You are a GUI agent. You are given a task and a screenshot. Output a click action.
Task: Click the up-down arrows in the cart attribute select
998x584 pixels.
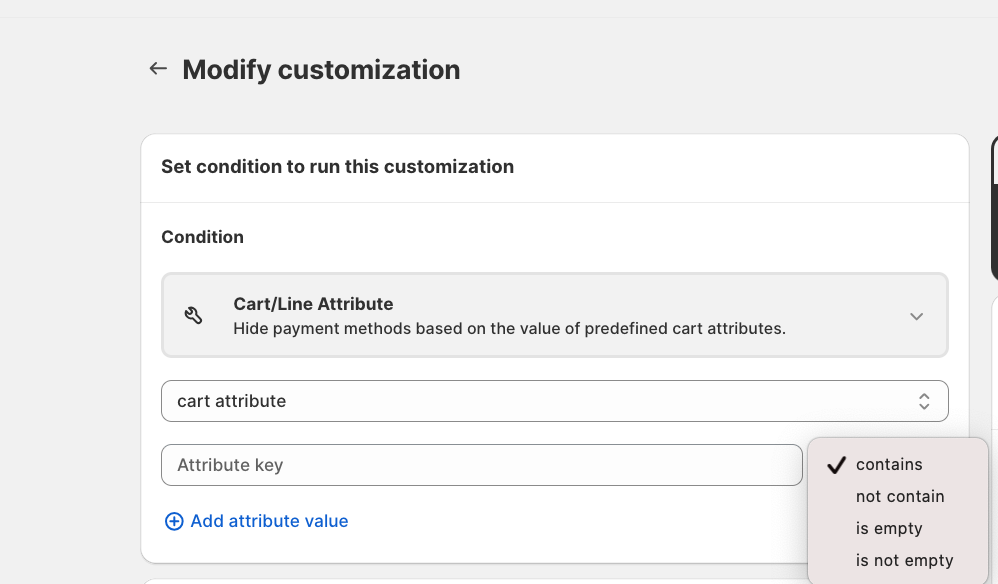click(x=924, y=401)
